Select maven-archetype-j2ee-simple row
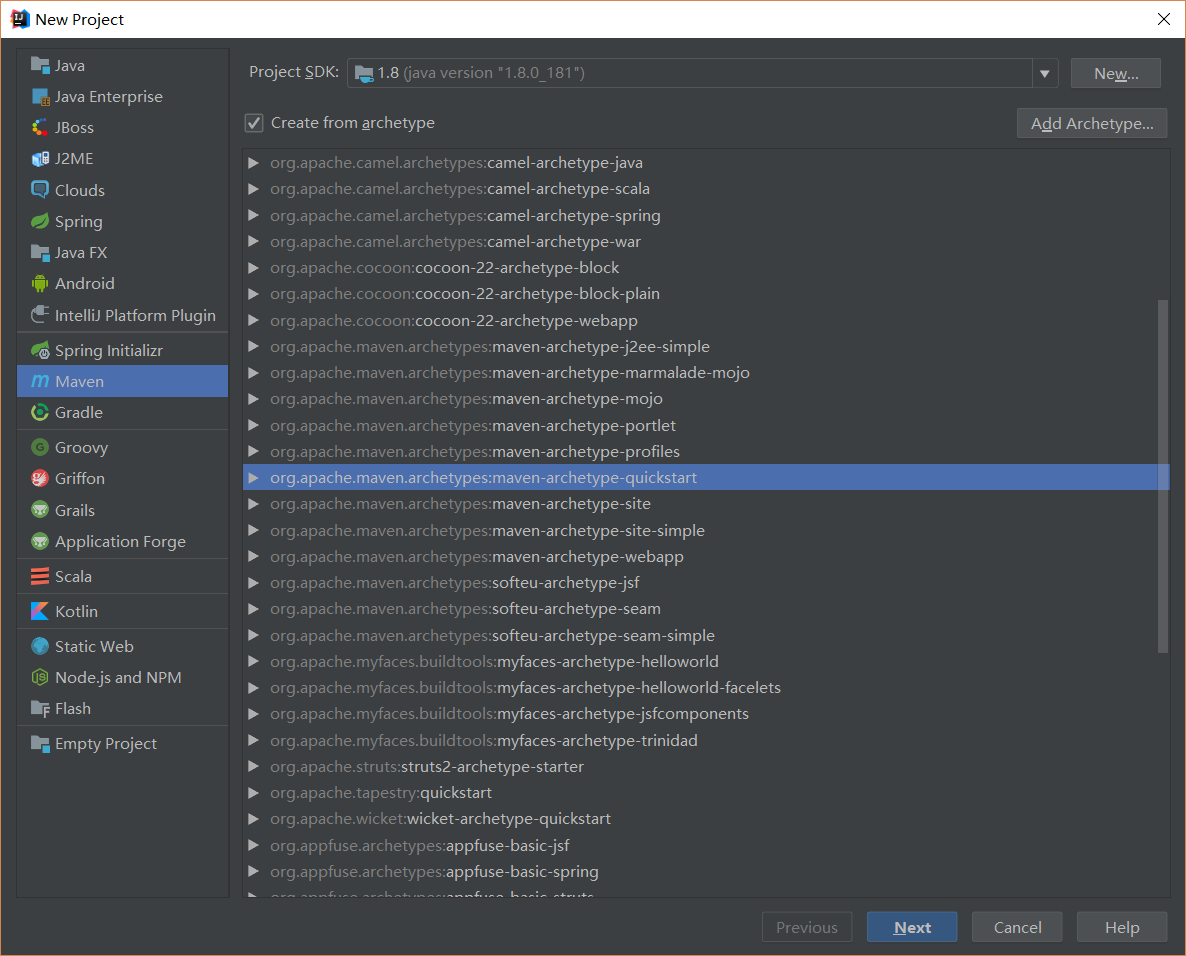 coord(706,346)
